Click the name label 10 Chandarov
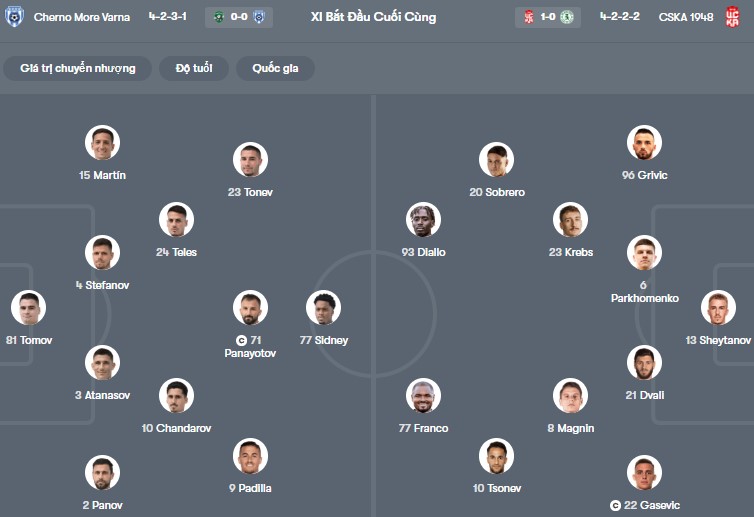Image resolution: width=754 pixels, height=517 pixels. (176, 428)
